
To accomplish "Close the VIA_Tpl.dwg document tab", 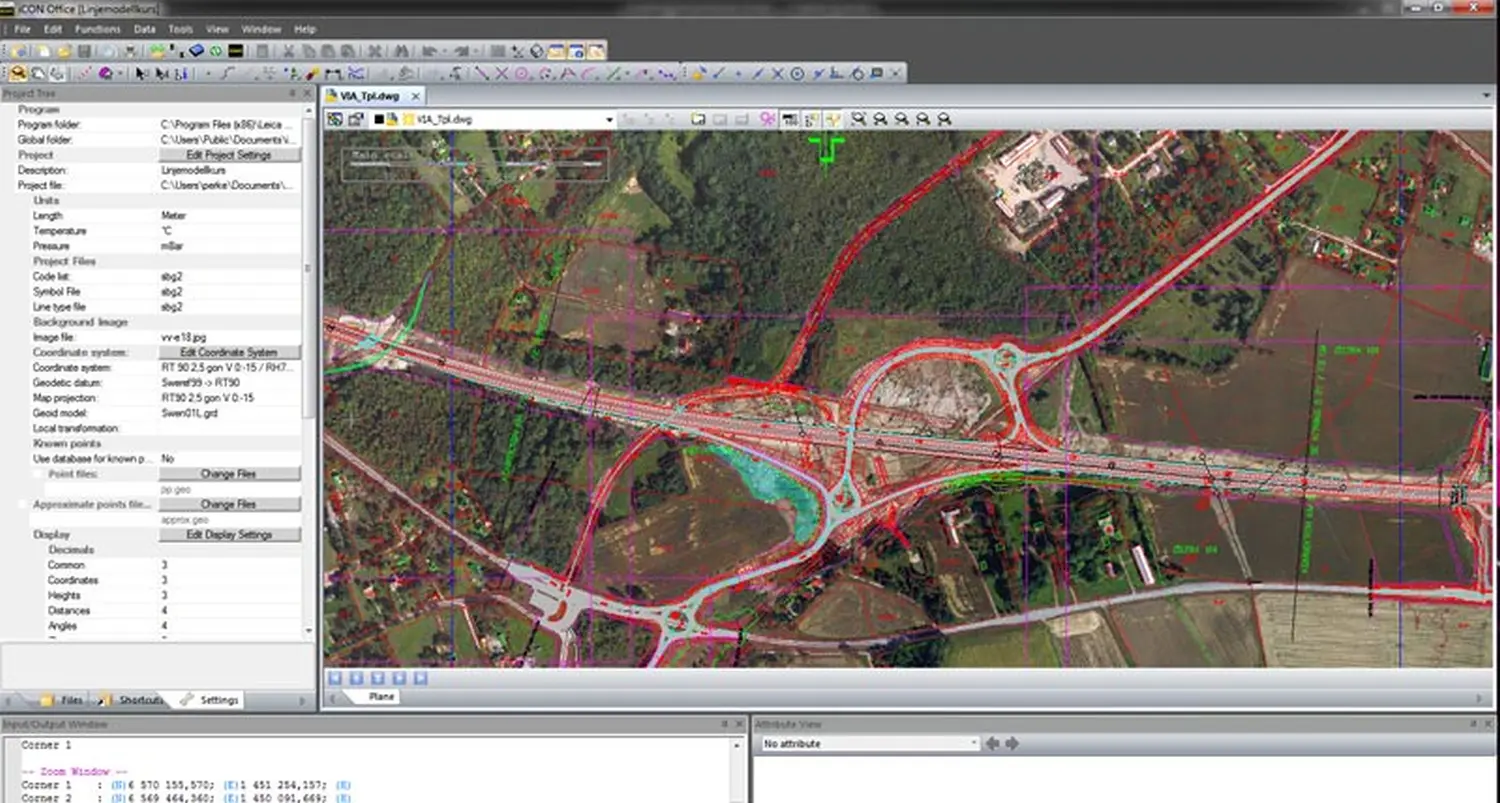I will [415, 96].
